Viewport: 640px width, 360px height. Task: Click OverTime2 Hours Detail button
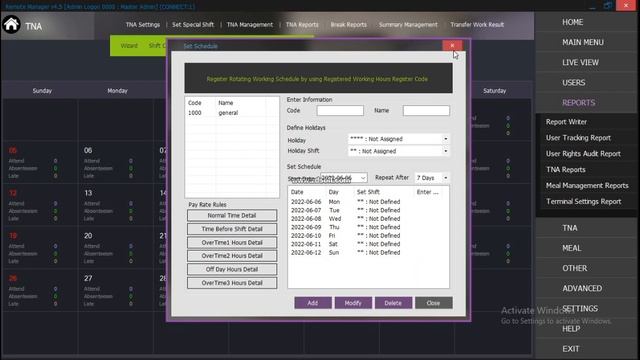click(232, 256)
